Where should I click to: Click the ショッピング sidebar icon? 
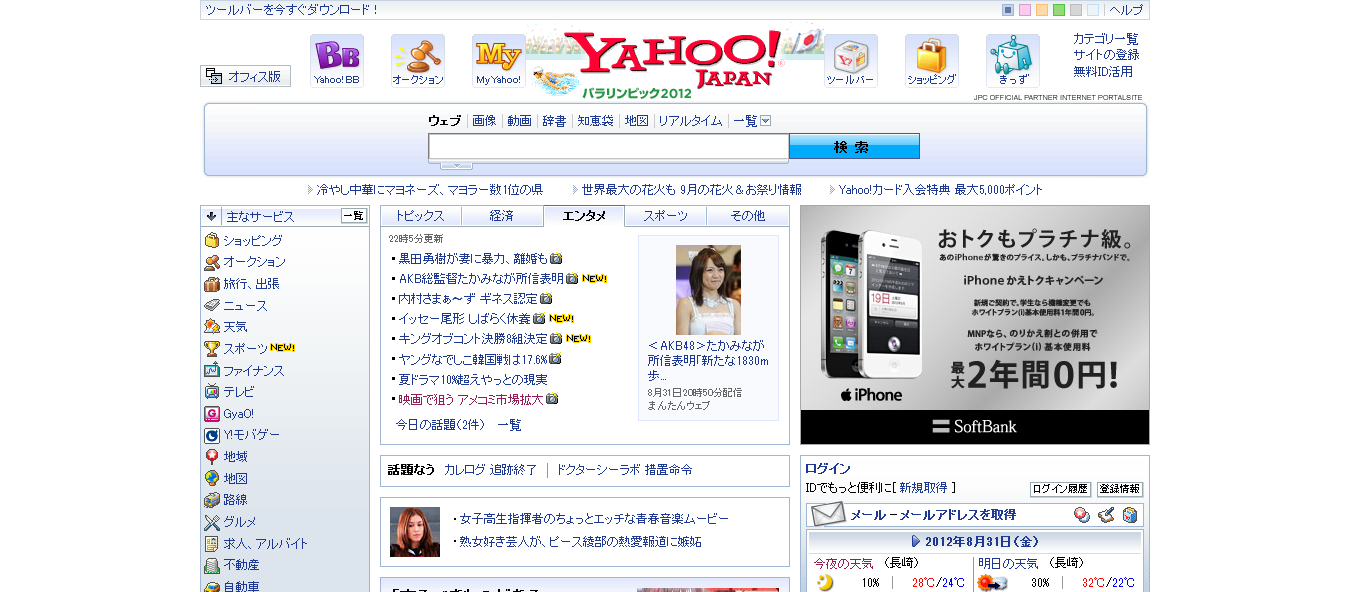212,240
